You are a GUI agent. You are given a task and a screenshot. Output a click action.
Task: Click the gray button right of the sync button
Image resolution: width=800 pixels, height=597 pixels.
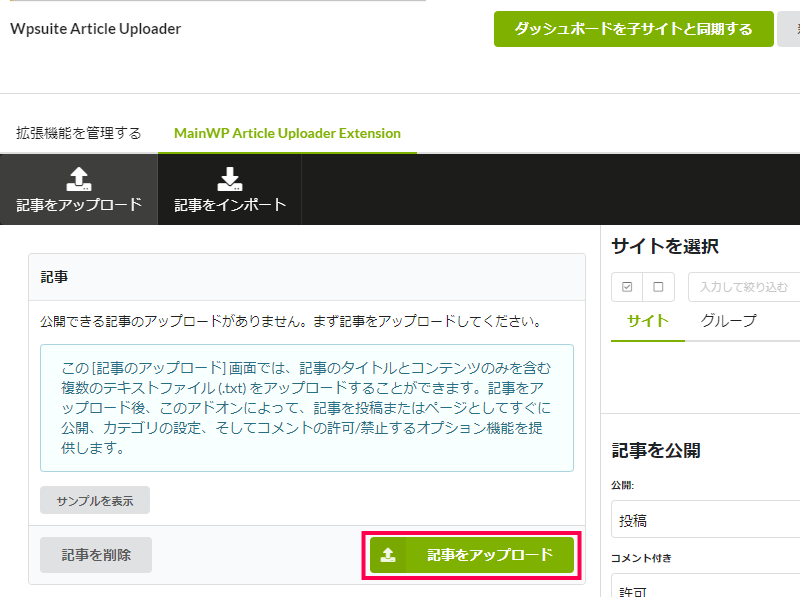tap(789, 29)
